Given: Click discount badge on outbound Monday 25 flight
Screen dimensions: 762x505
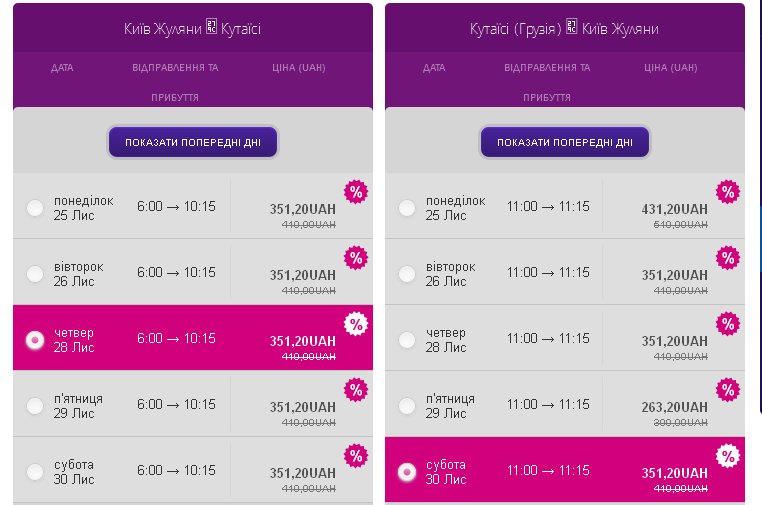Looking at the screenshot, I should point(356,192).
